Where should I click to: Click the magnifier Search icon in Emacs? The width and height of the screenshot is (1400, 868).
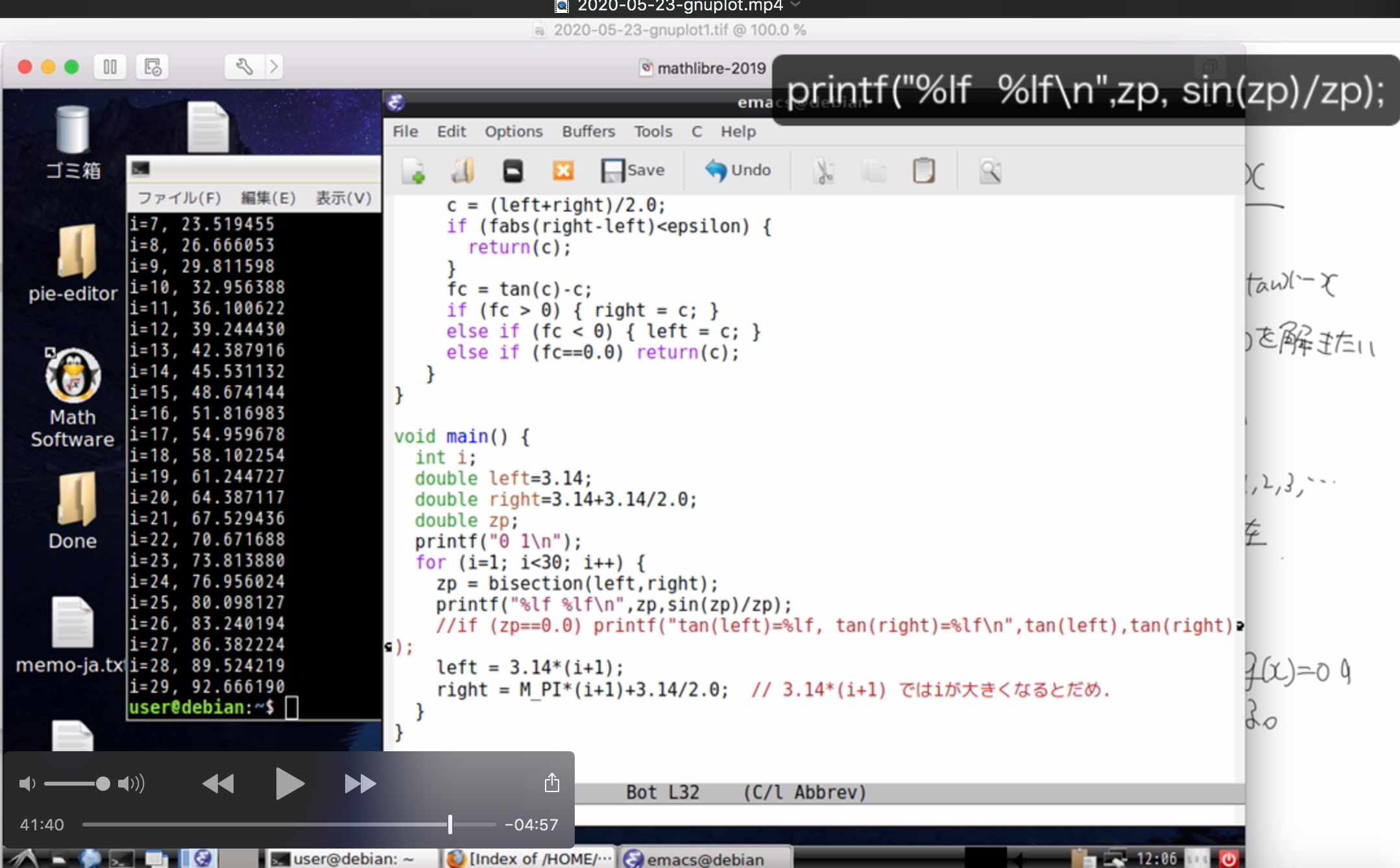point(990,171)
